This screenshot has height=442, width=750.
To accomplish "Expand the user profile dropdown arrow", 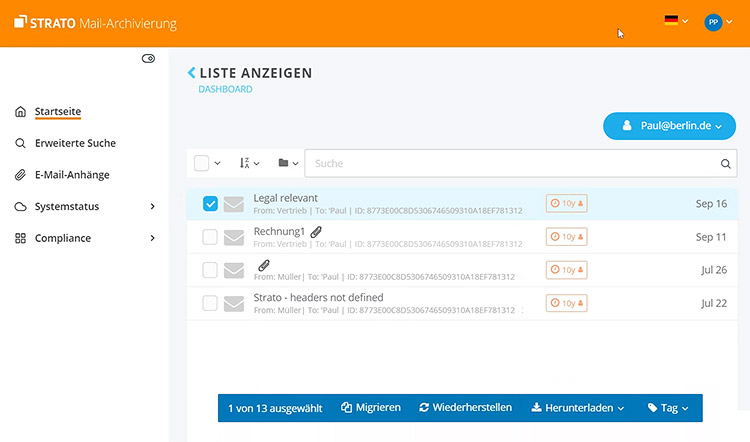I will [729, 22].
